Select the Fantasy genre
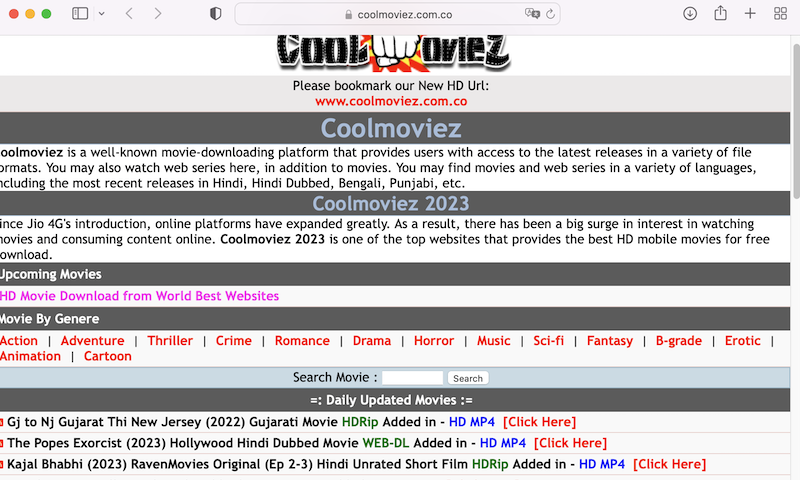 (x=610, y=341)
